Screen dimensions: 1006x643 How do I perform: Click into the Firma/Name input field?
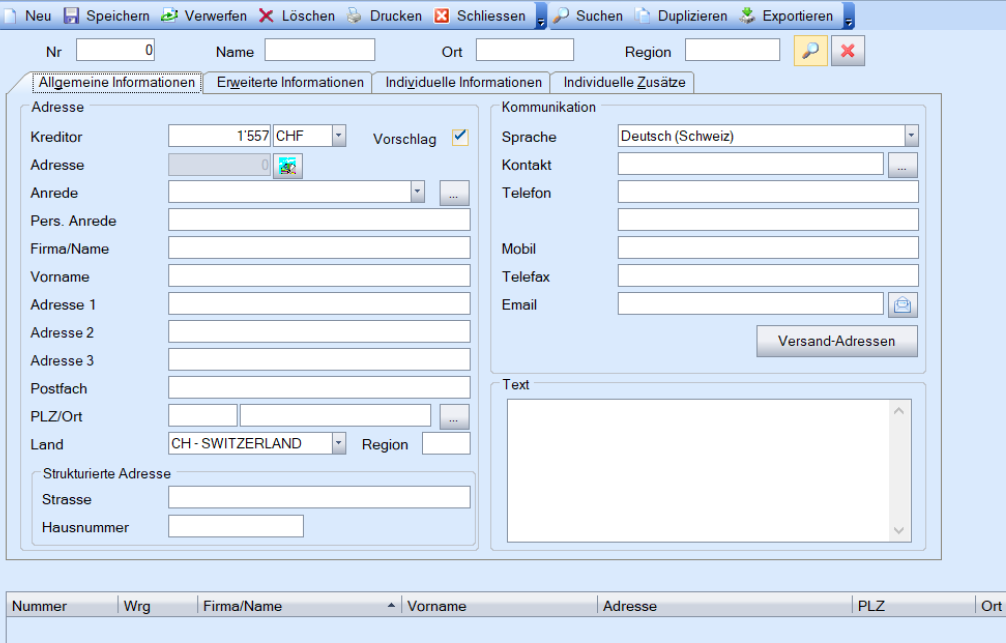click(x=319, y=248)
